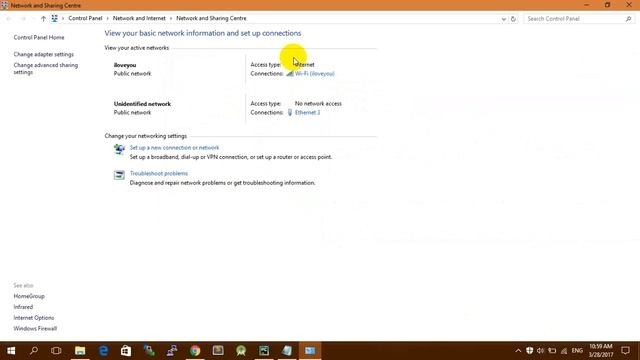Click the Ethernet adapter icon

(290, 112)
